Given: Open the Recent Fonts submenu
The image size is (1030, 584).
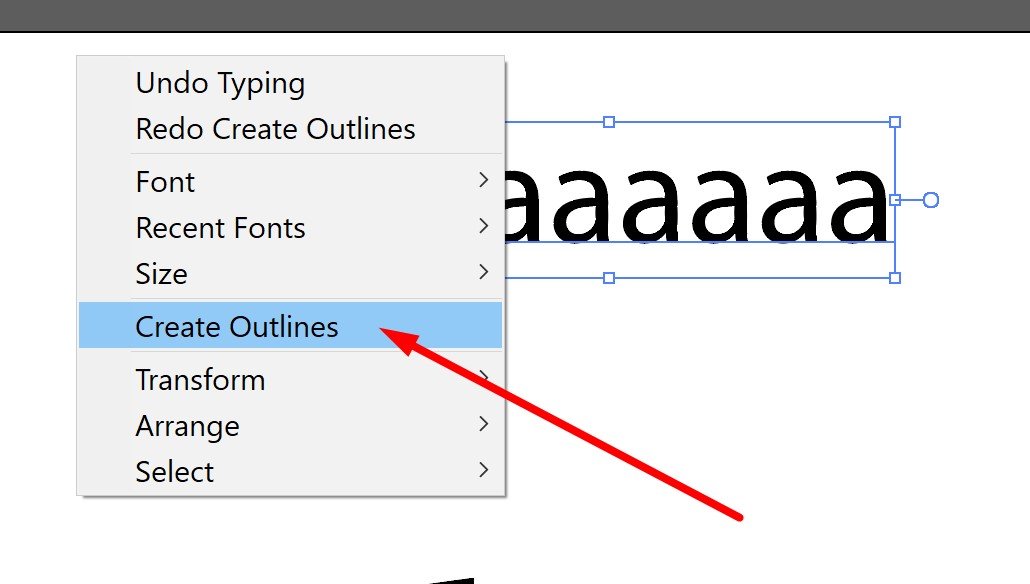Looking at the screenshot, I should [x=290, y=228].
